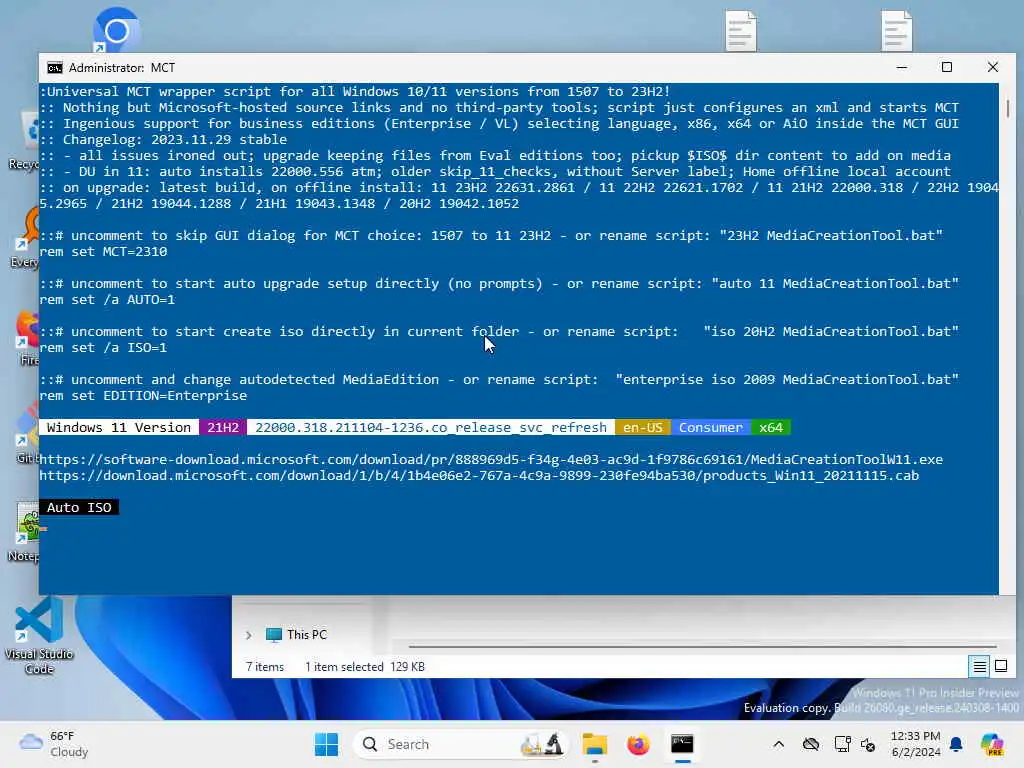Minimize the MCT console window
This screenshot has width=1024, height=768.
coord(902,67)
